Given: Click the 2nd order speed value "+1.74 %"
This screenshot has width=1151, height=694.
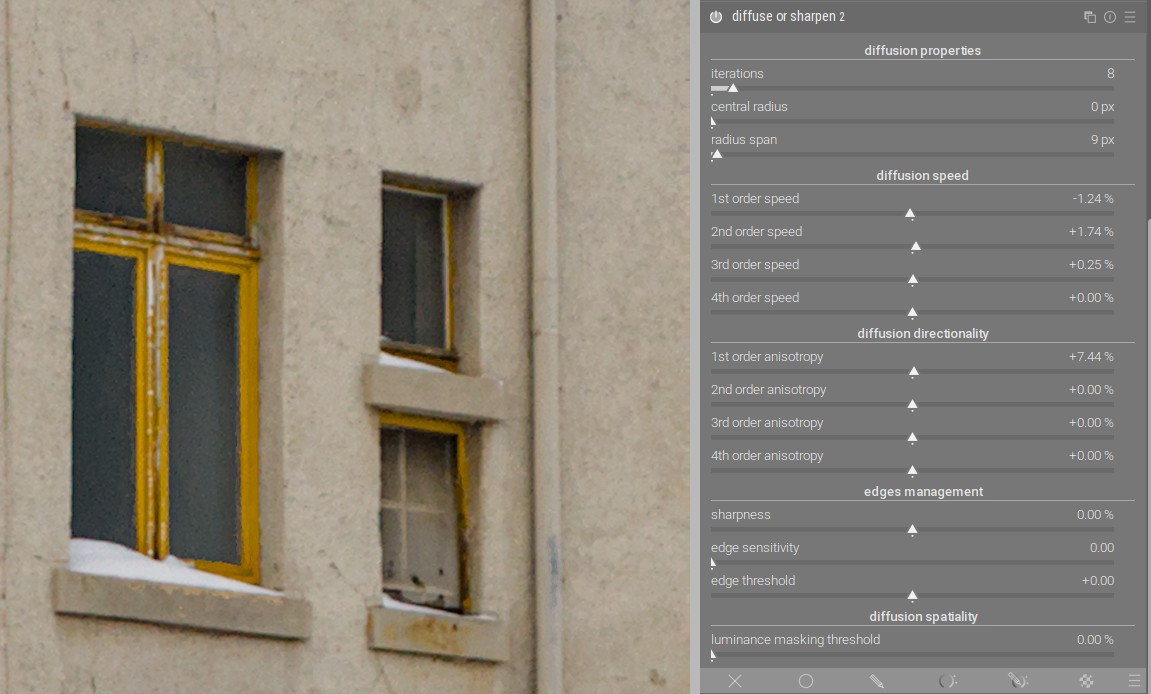Looking at the screenshot, I should coord(1091,231).
